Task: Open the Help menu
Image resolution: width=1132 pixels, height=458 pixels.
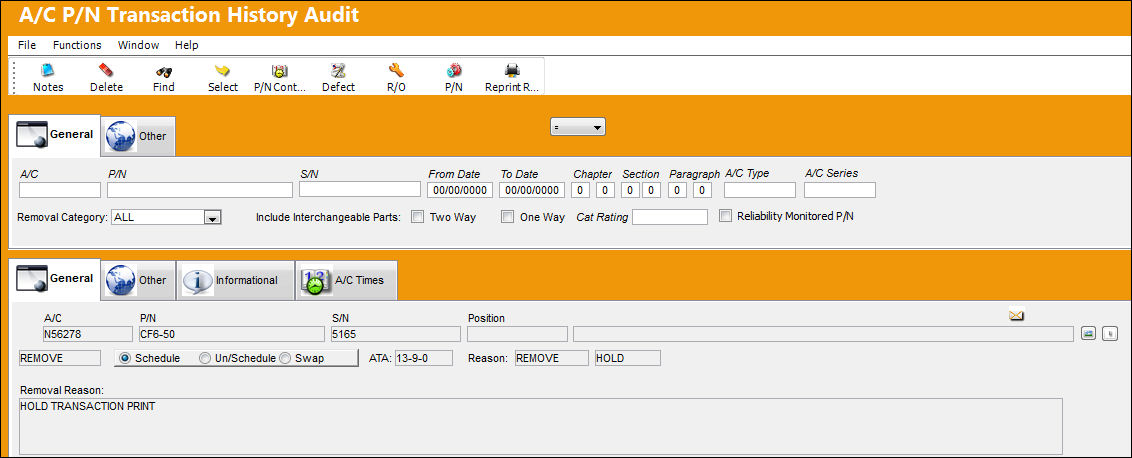Action: pyautogui.click(x=186, y=45)
